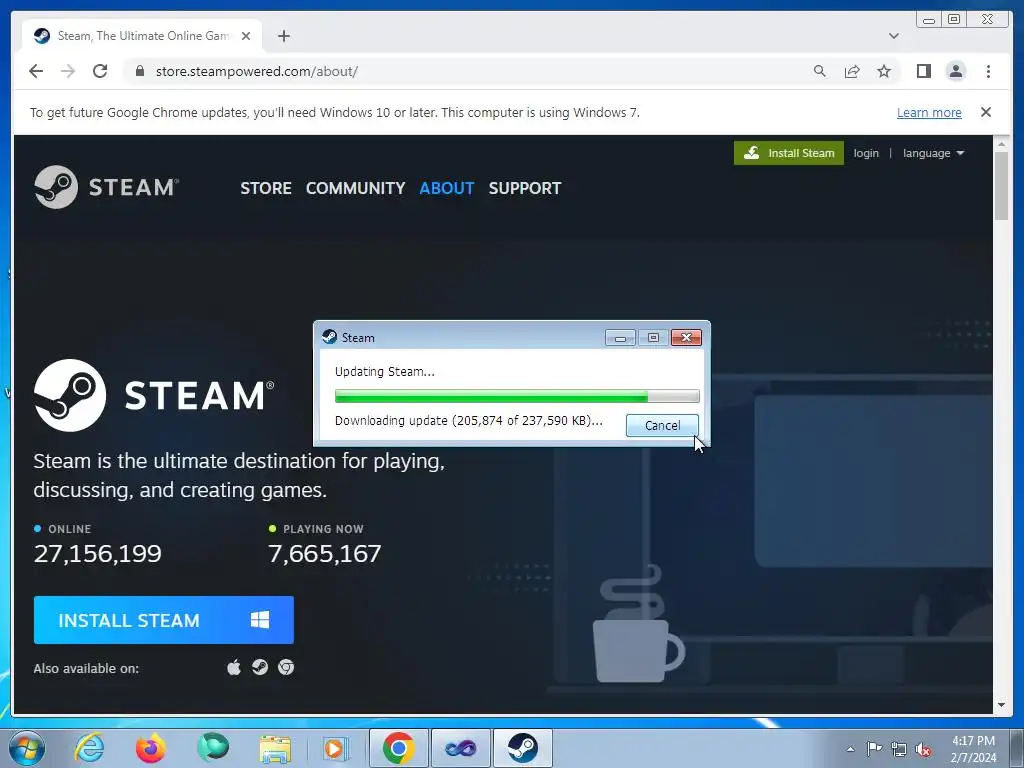Image resolution: width=1024 pixels, height=768 pixels.
Task: Open the muted volume tray icon
Action: (x=924, y=749)
